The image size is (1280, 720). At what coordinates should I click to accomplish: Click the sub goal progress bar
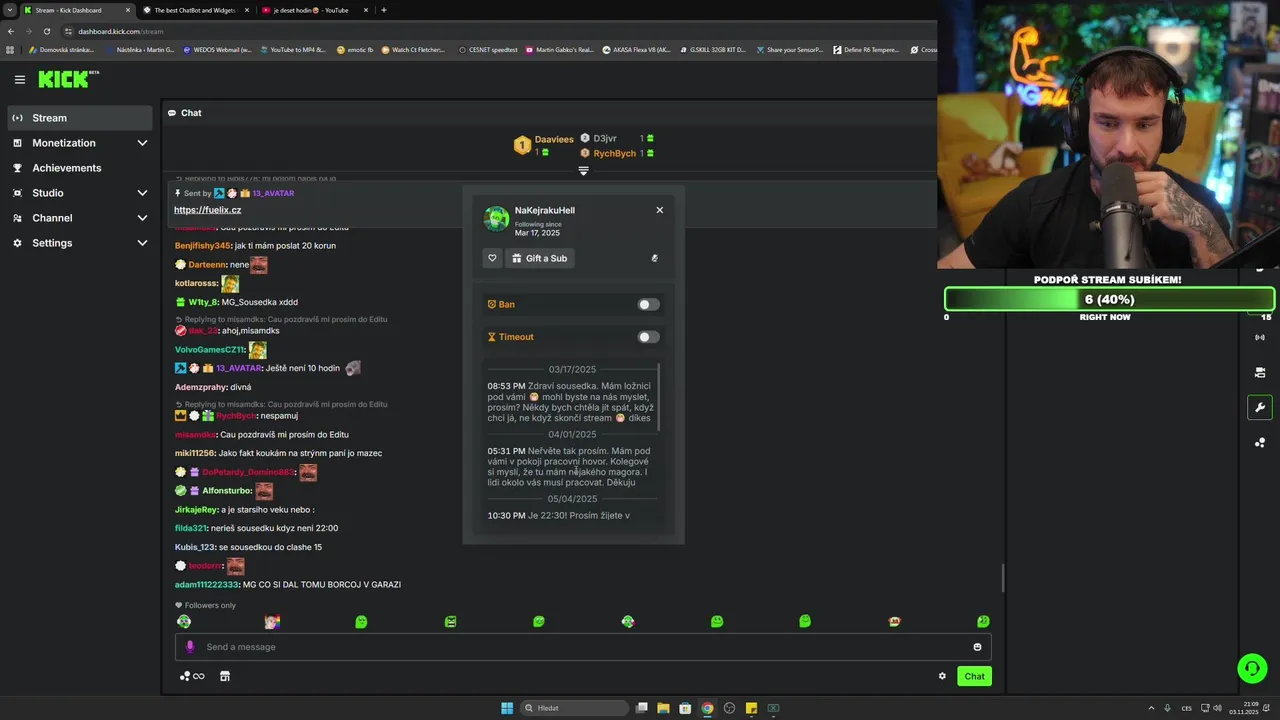(1109, 299)
